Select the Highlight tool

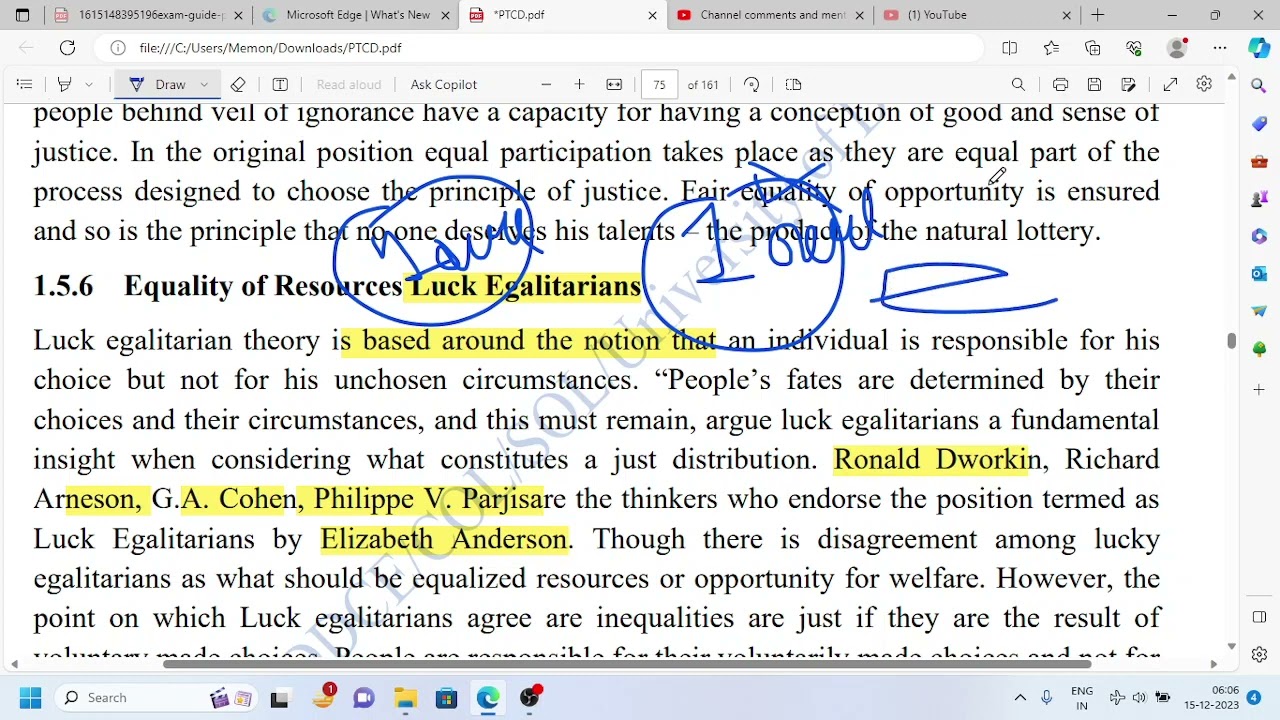(x=65, y=85)
